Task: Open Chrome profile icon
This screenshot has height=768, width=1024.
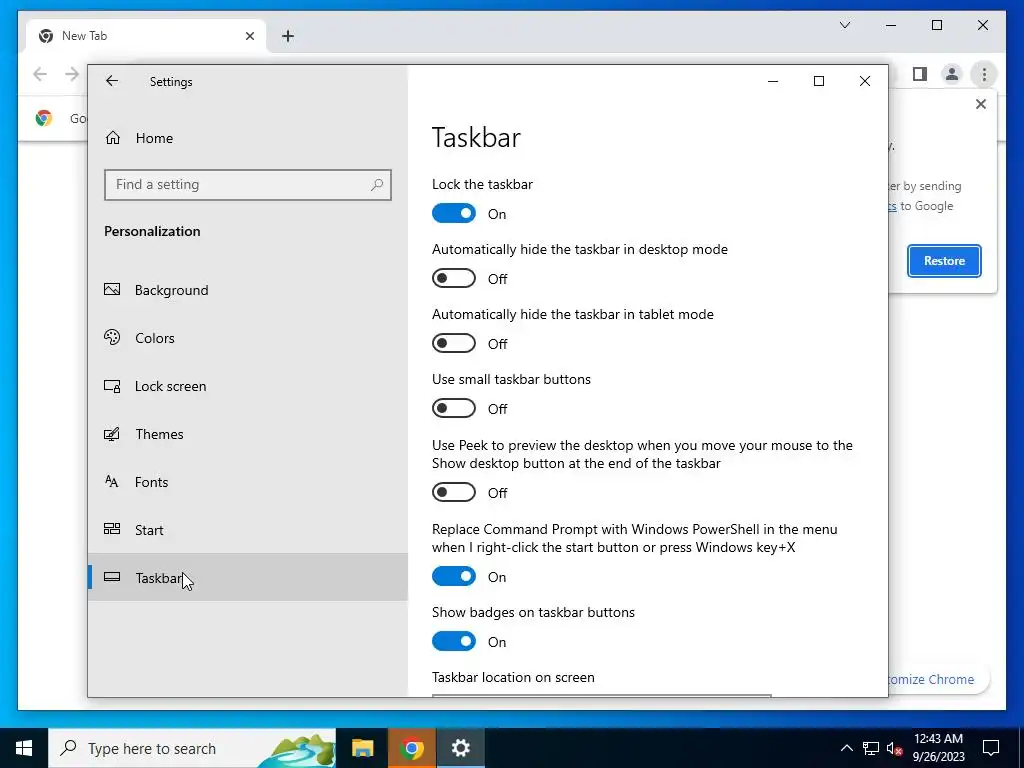Action: 952,74
